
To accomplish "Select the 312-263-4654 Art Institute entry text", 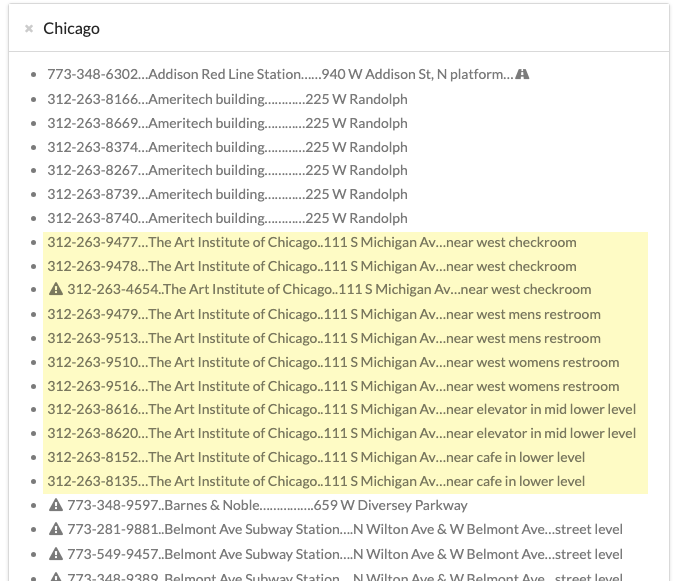I will tap(329, 289).
